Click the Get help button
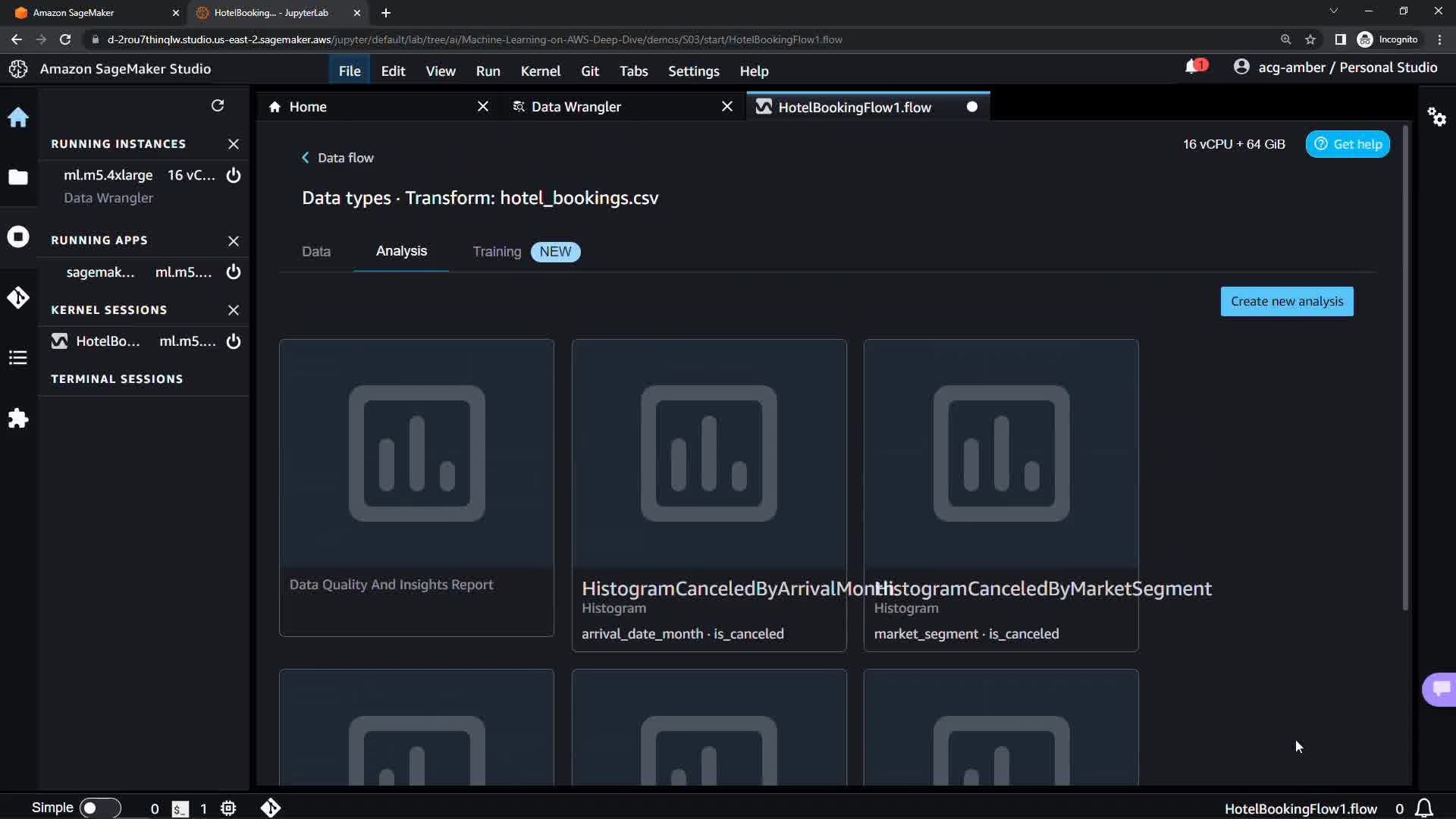Viewport: 1456px width, 819px height. tap(1348, 144)
